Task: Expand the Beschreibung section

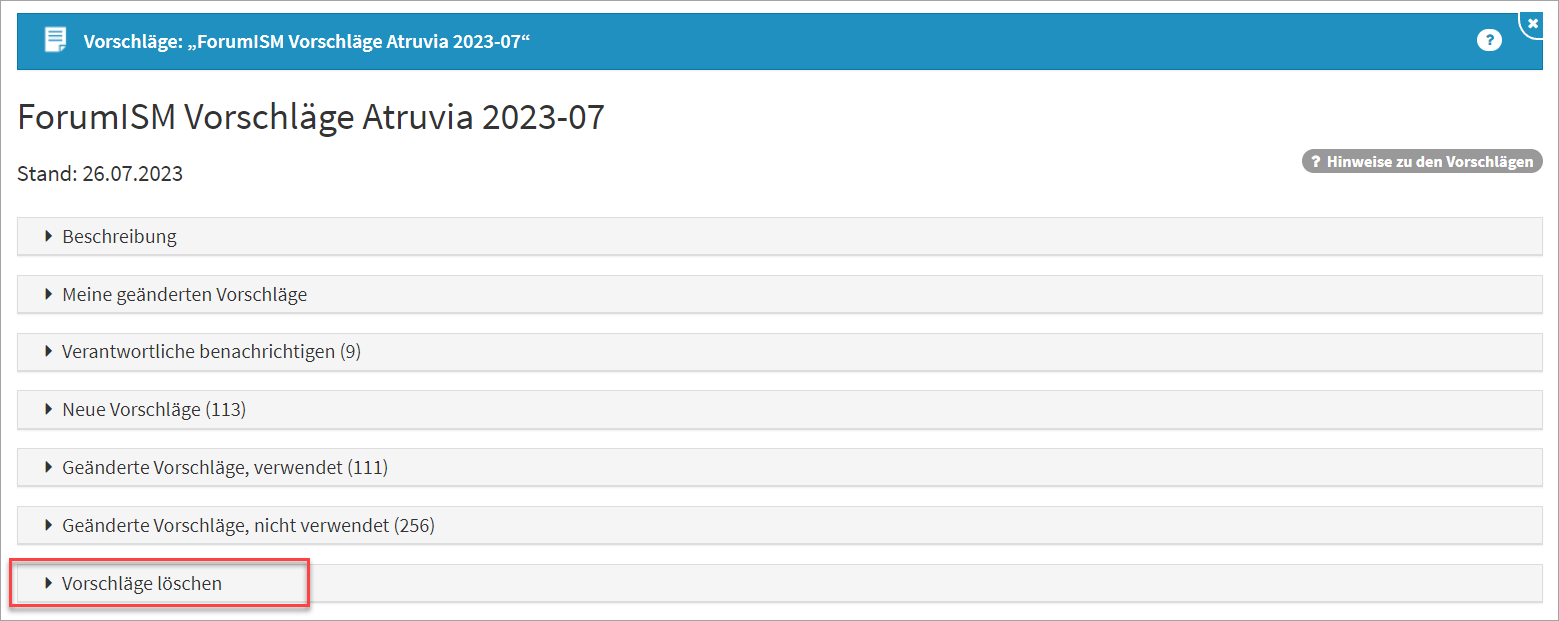Action: (x=120, y=237)
